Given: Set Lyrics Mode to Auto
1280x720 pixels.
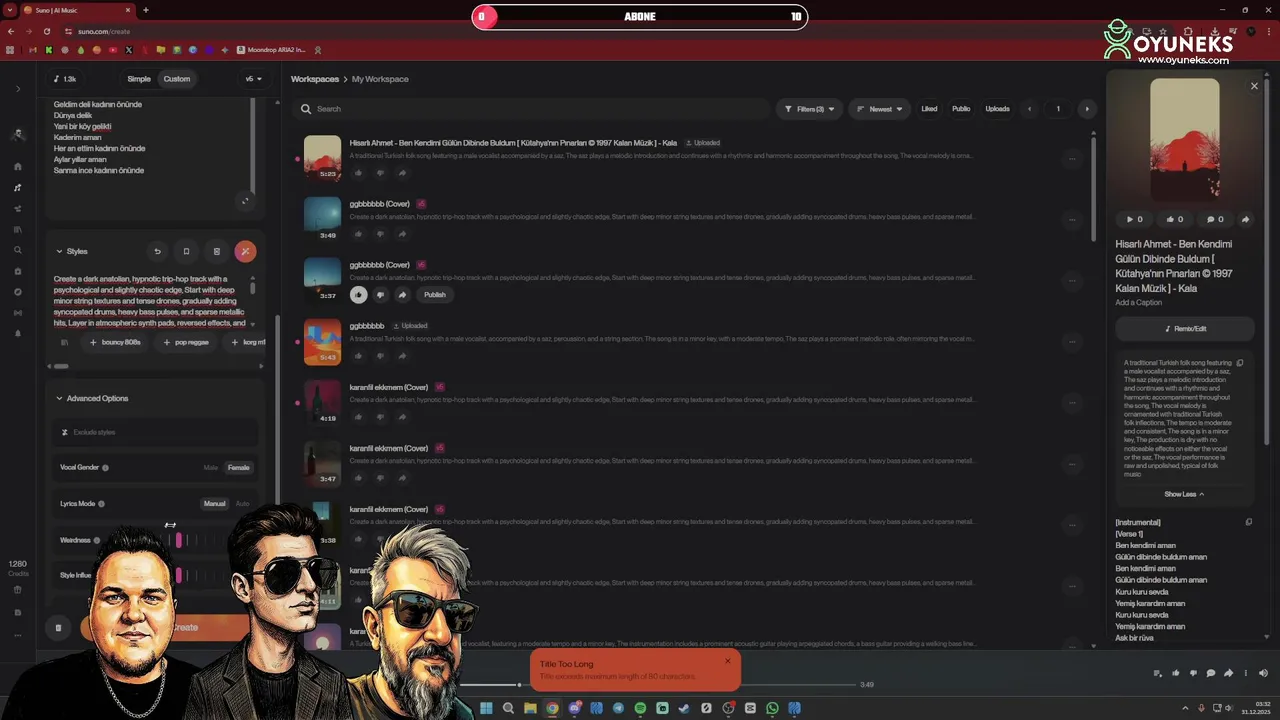Looking at the screenshot, I should click(242, 504).
